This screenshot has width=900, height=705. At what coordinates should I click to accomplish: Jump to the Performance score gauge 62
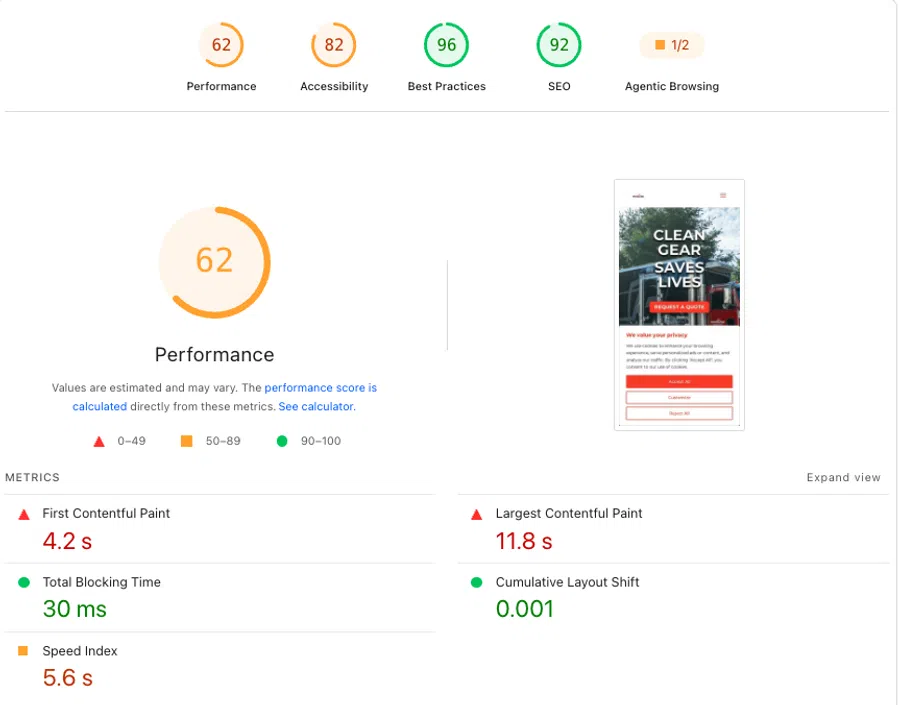pos(221,45)
